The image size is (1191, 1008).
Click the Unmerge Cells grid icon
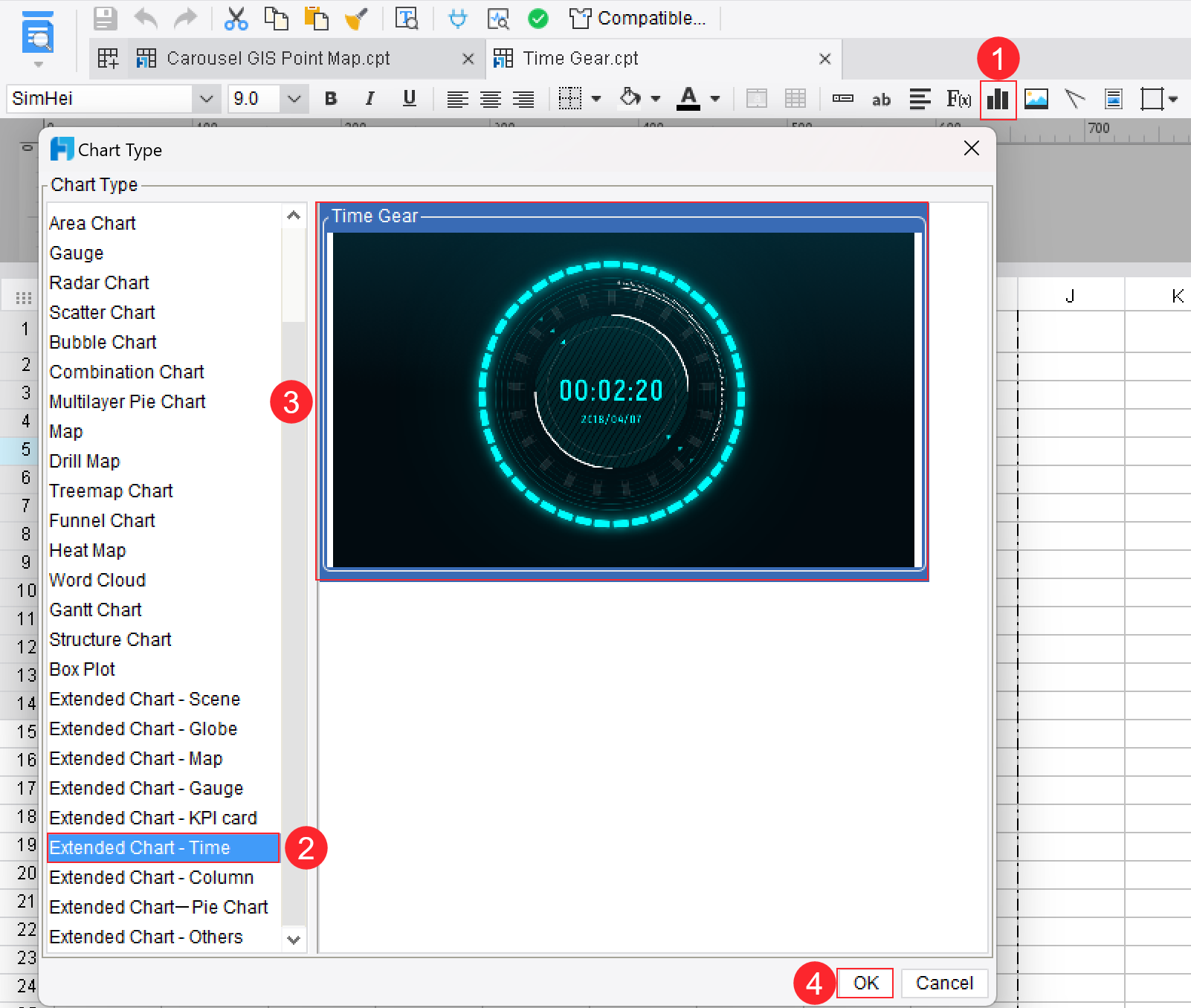click(x=795, y=99)
